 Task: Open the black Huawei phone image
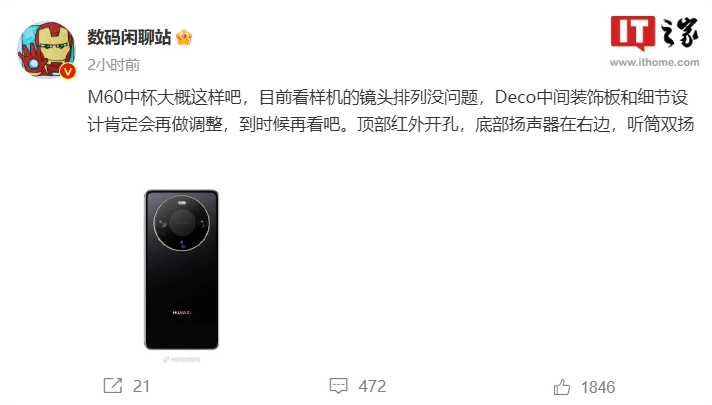pos(181,270)
